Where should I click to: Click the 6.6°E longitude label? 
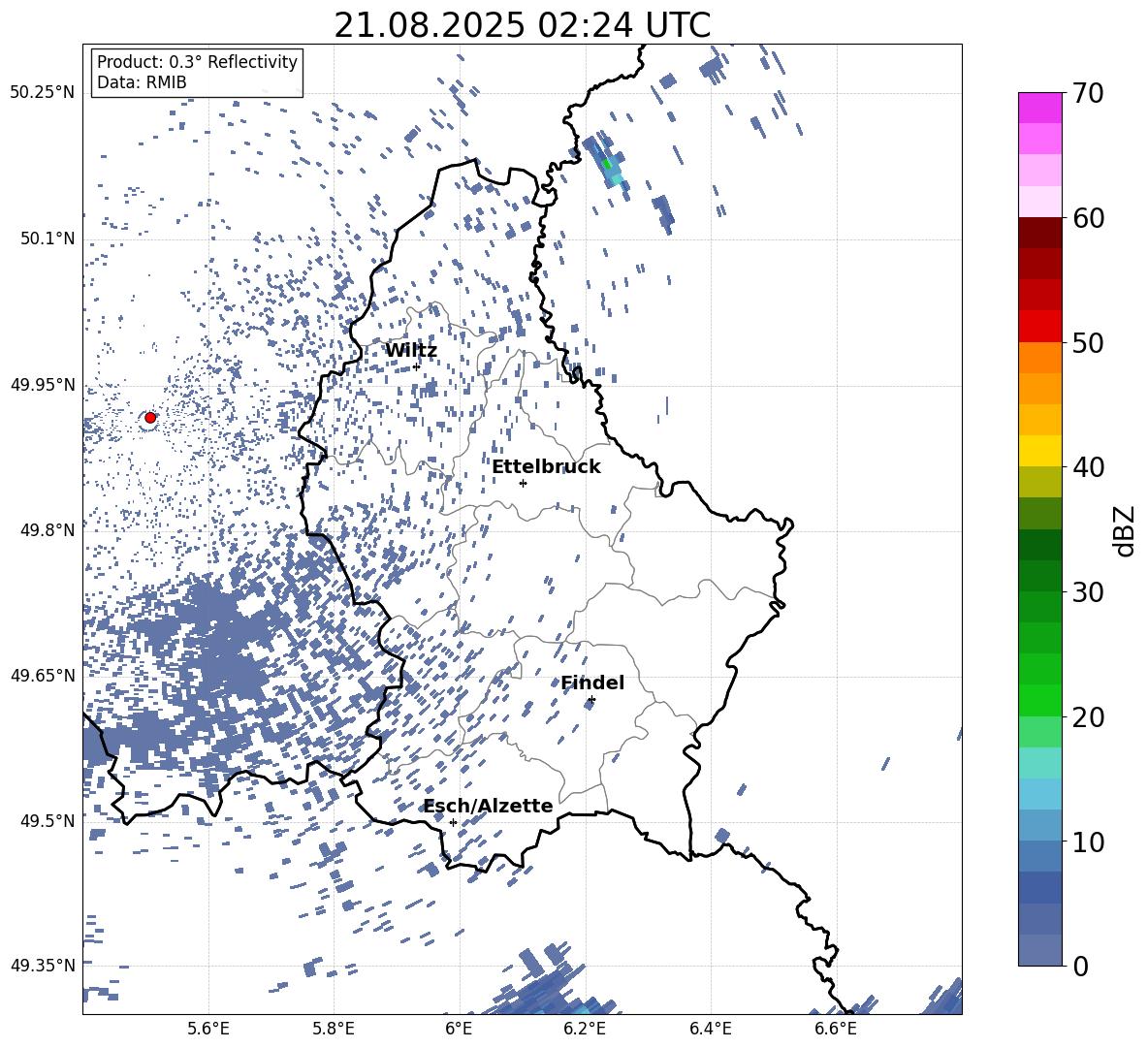[836, 1029]
